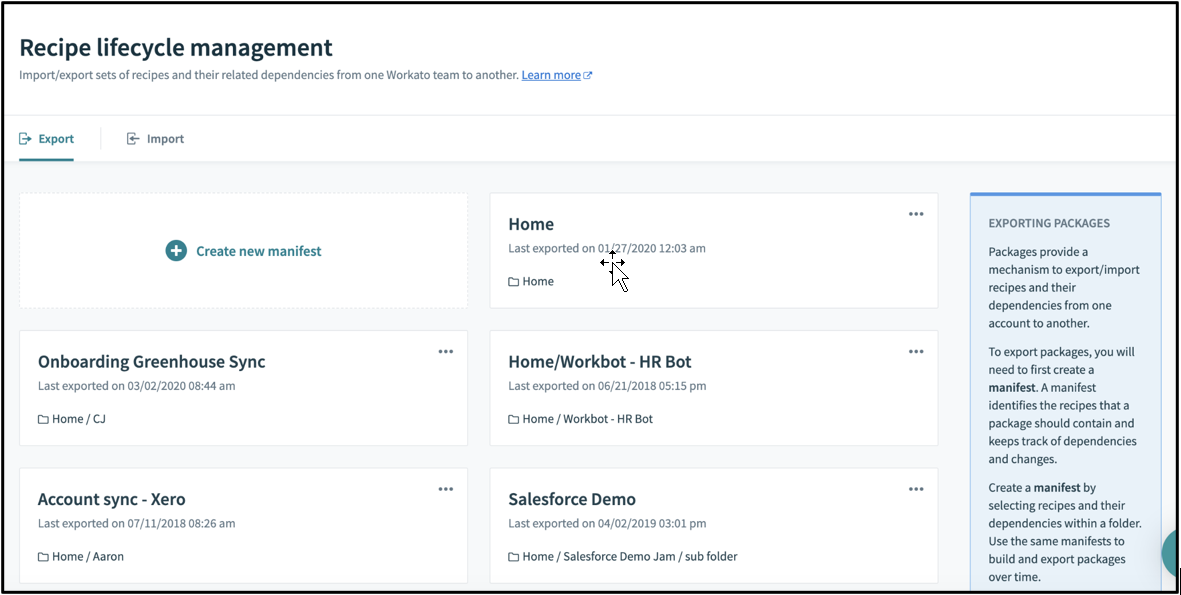The height and width of the screenshot is (595, 1181).
Task: Follow the Learn more link
Action: (x=551, y=75)
